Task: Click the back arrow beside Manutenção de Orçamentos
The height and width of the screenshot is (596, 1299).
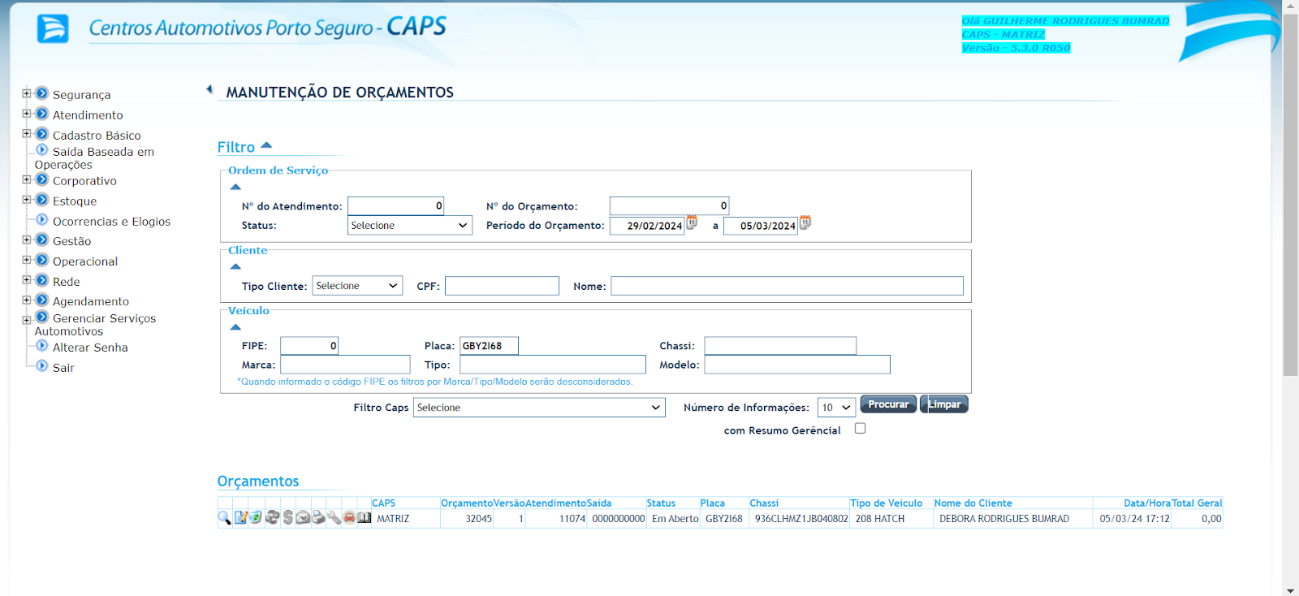Action: point(209,89)
